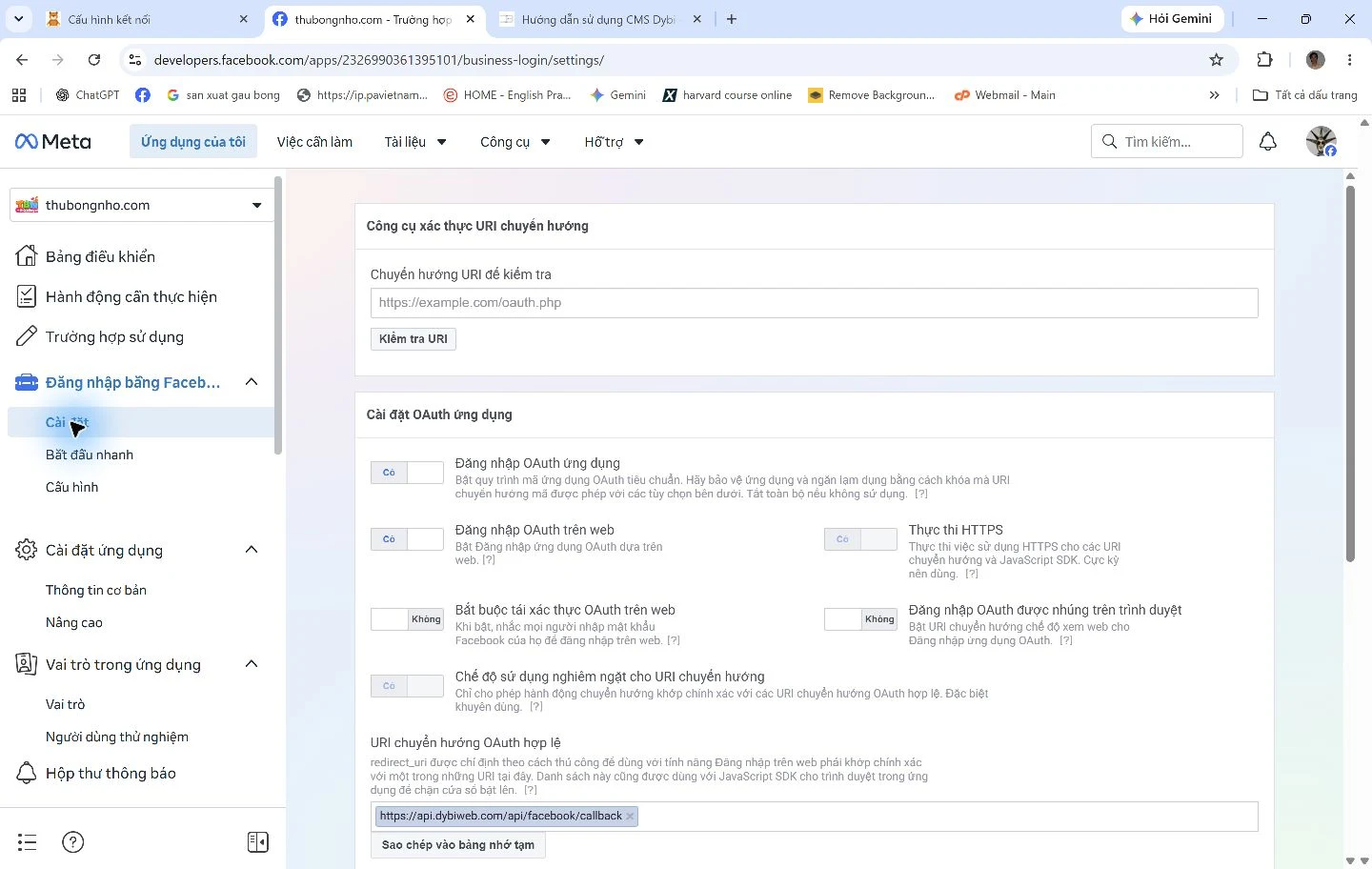Open the Hỗ trợ dropdown menu
Viewport: 1372px width, 869px height.
coord(614,142)
